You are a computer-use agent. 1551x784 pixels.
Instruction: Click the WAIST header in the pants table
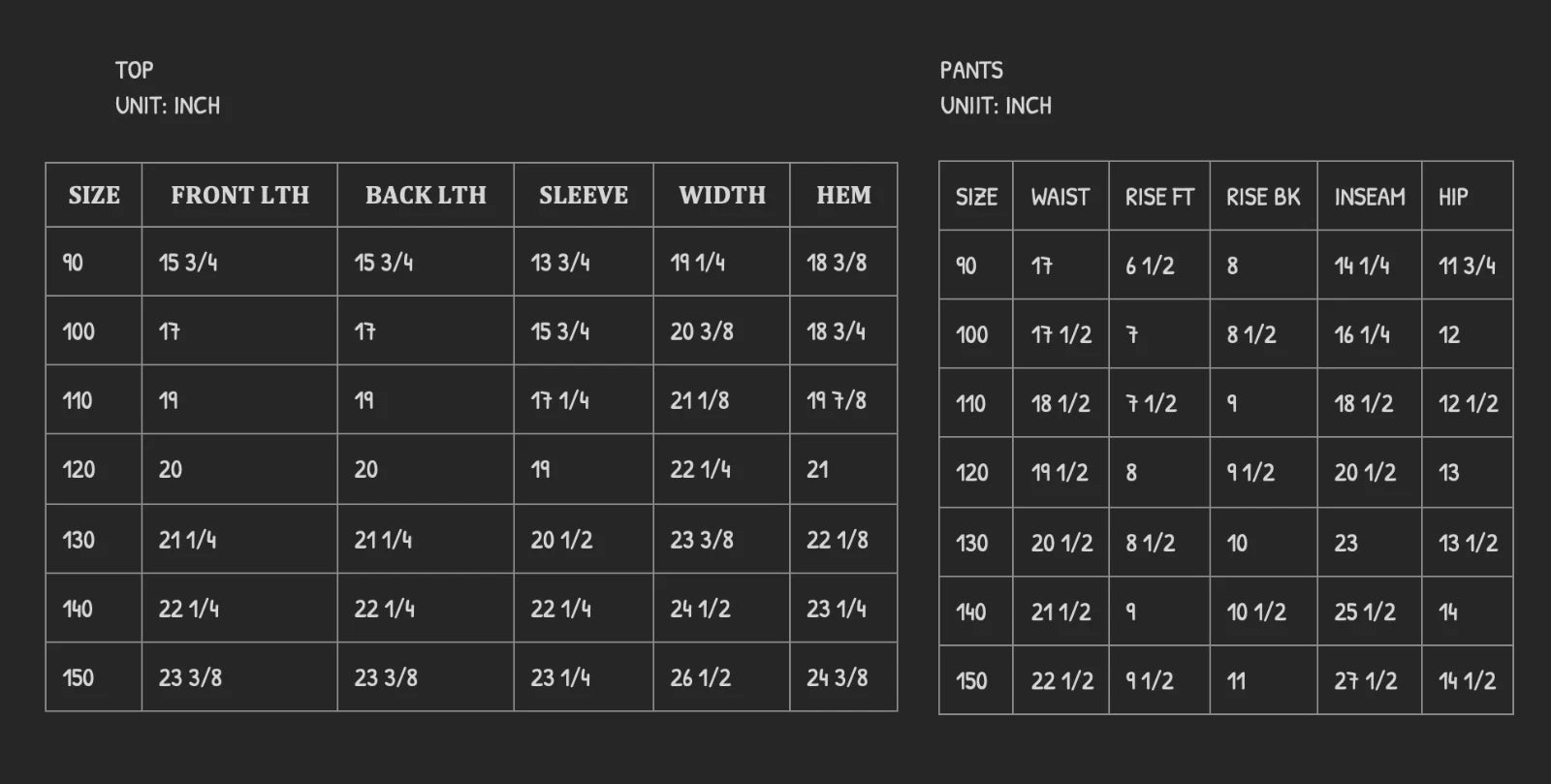pyautogui.click(x=1060, y=198)
